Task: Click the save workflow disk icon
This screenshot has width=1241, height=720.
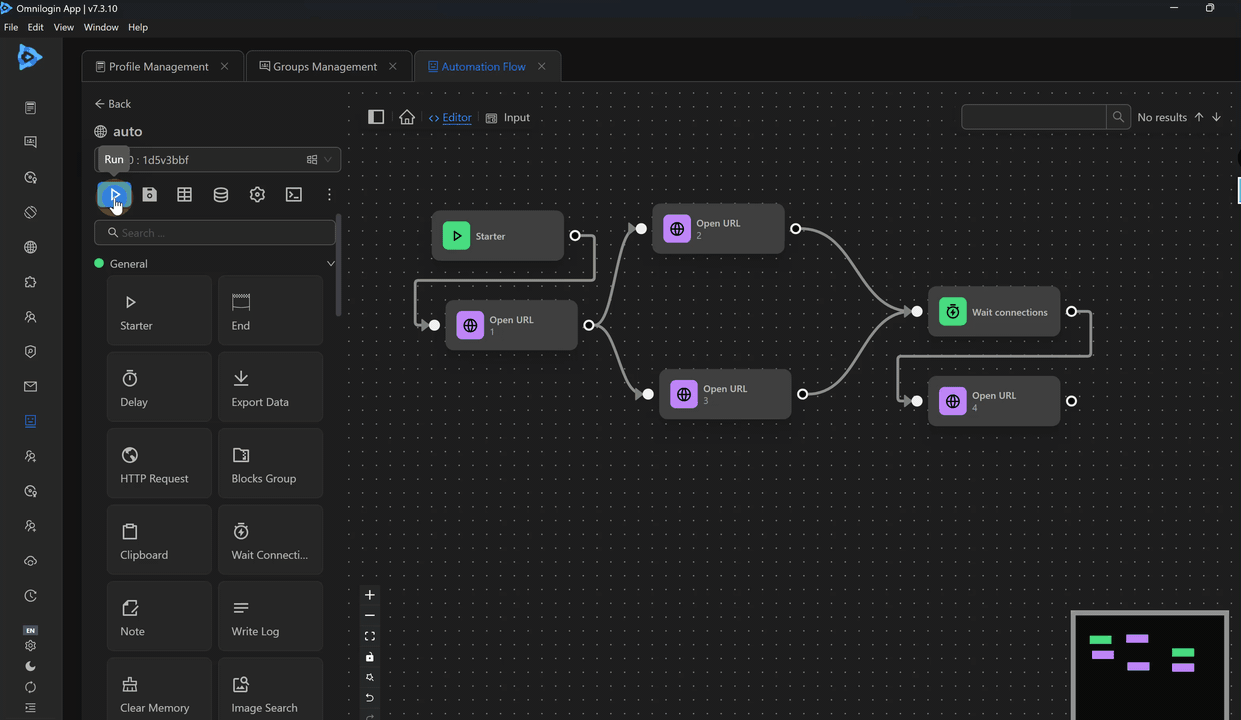Action: [x=149, y=195]
